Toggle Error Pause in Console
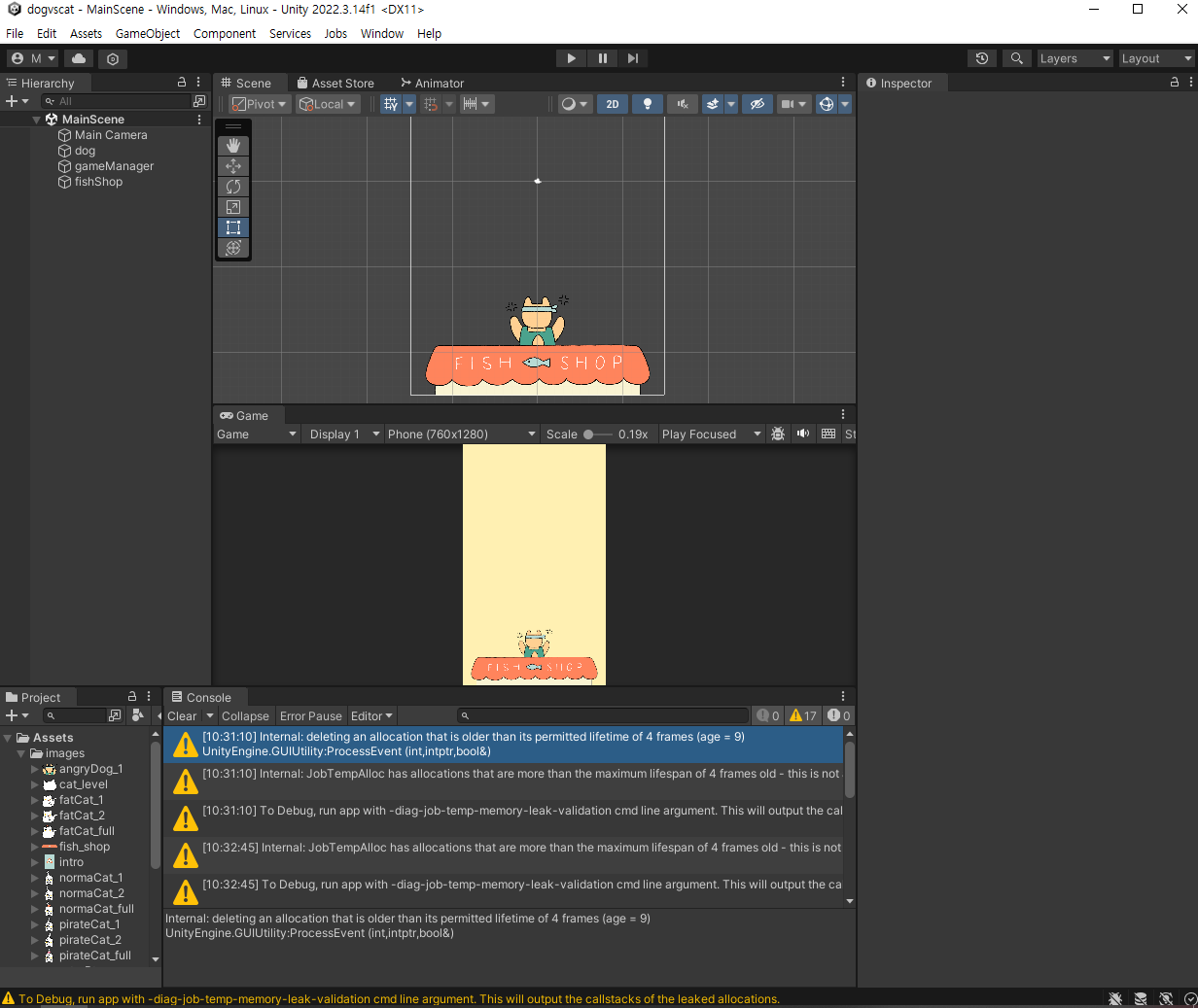The image size is (1198, 1008). coord(311,715)
